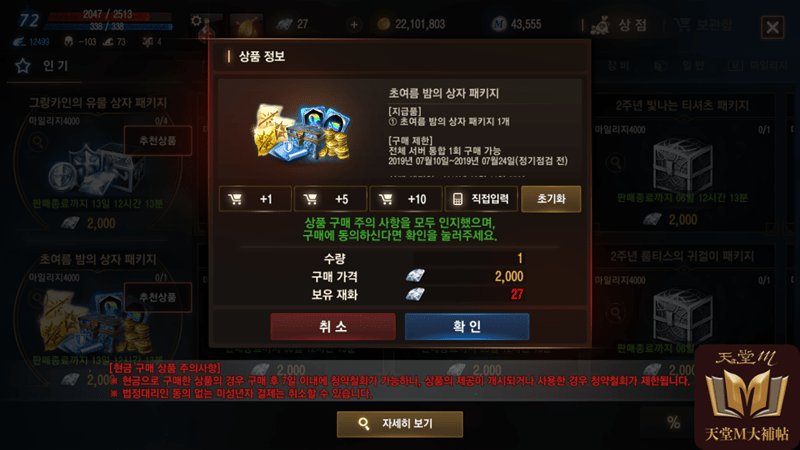Viewport: 800px width, 450px height.
Task: Open the 天堂M guide book logo
Action: [x=746, y=397]
